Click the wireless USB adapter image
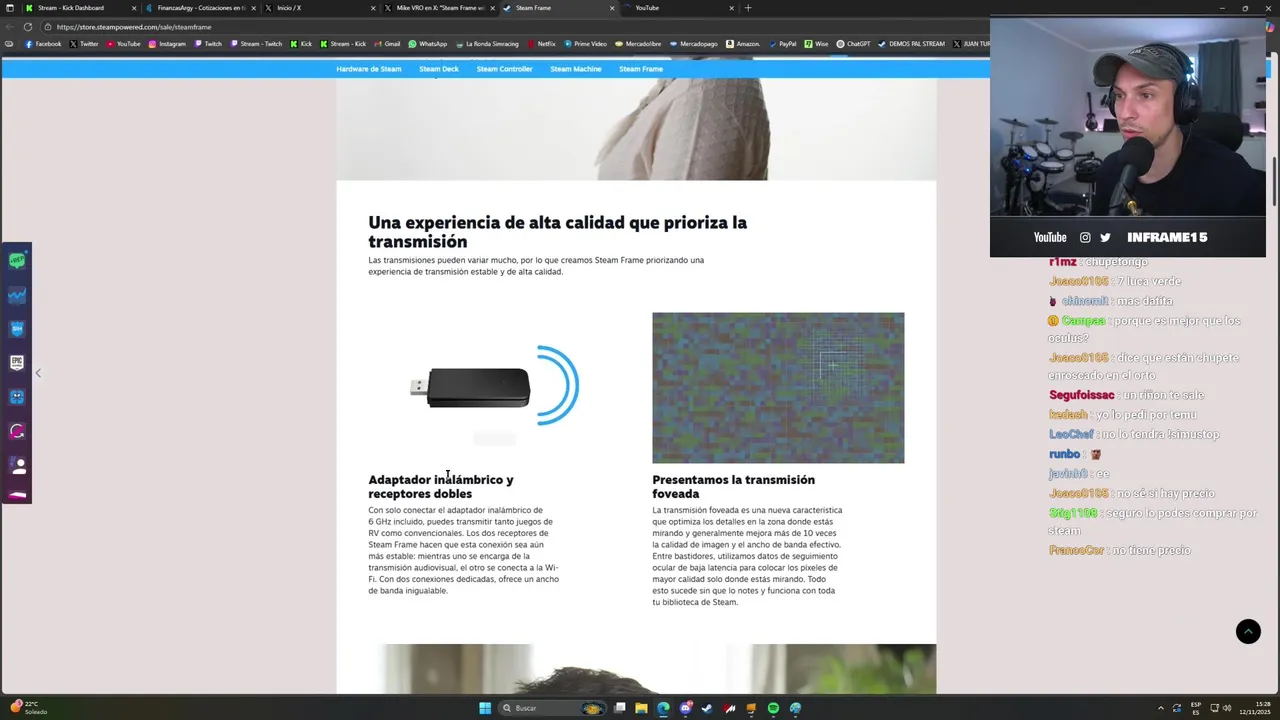The width and height of the screenshot is (1280, 720). click(x=494, y=387)
